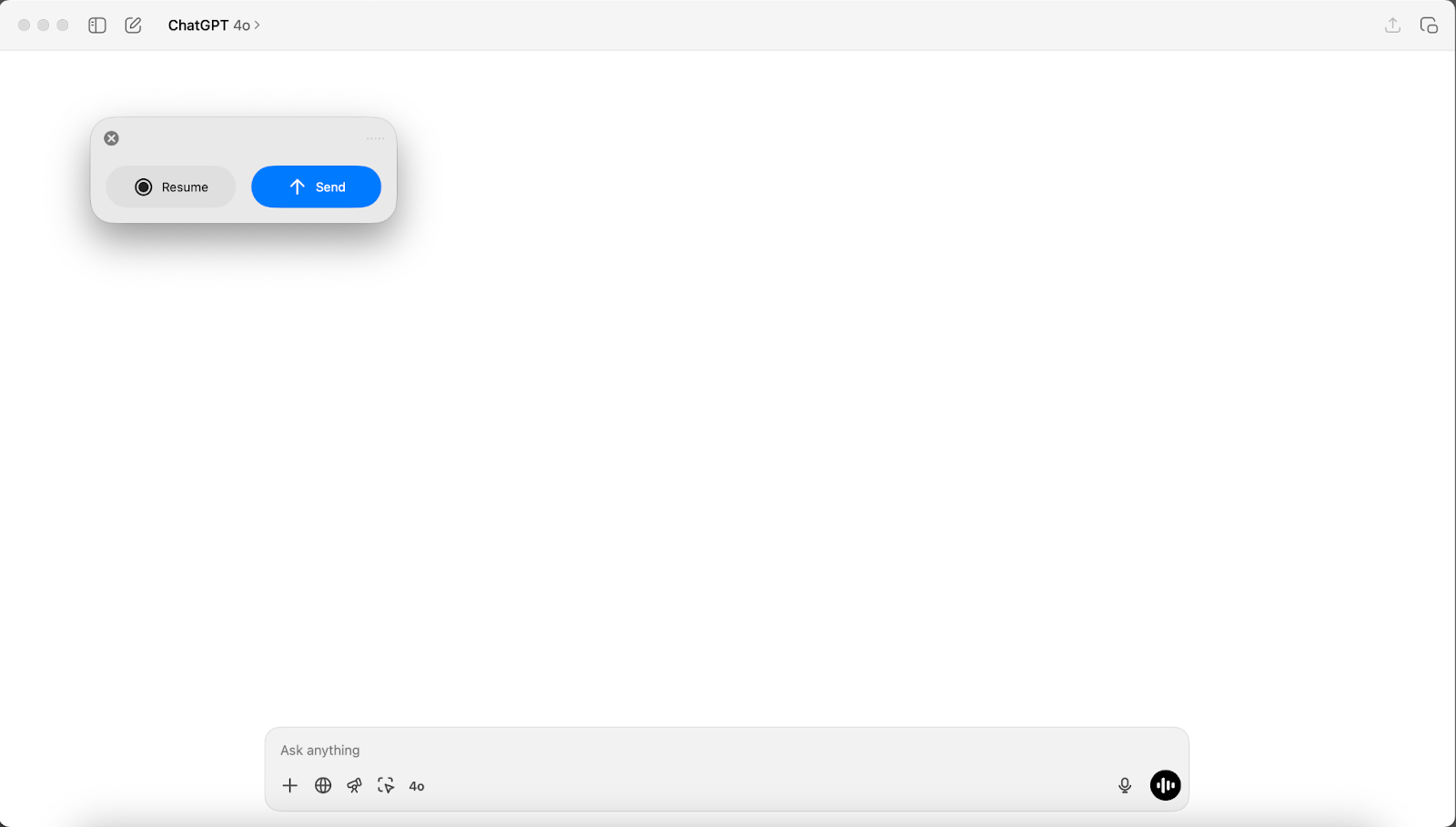
Task: Enable web search with the globe icon
Action: (x=322, y=784)
